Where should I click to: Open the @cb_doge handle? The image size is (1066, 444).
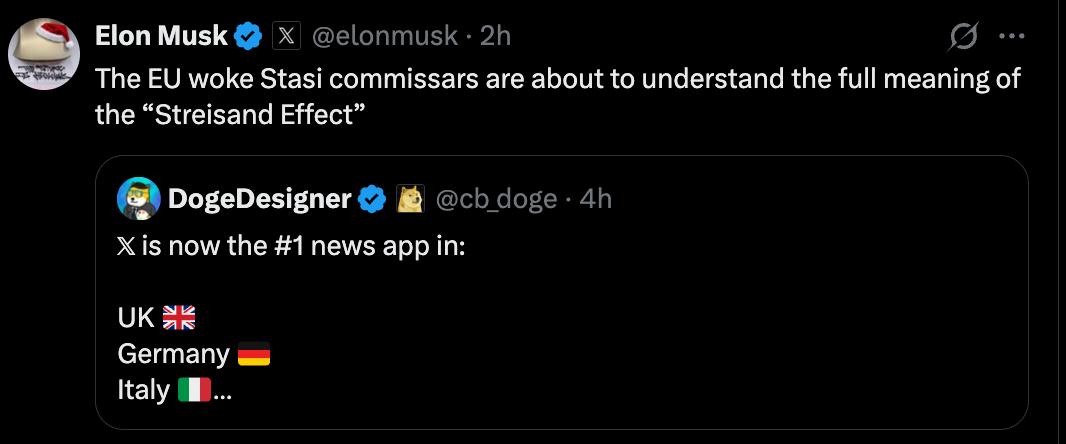(x=494, y=199)
